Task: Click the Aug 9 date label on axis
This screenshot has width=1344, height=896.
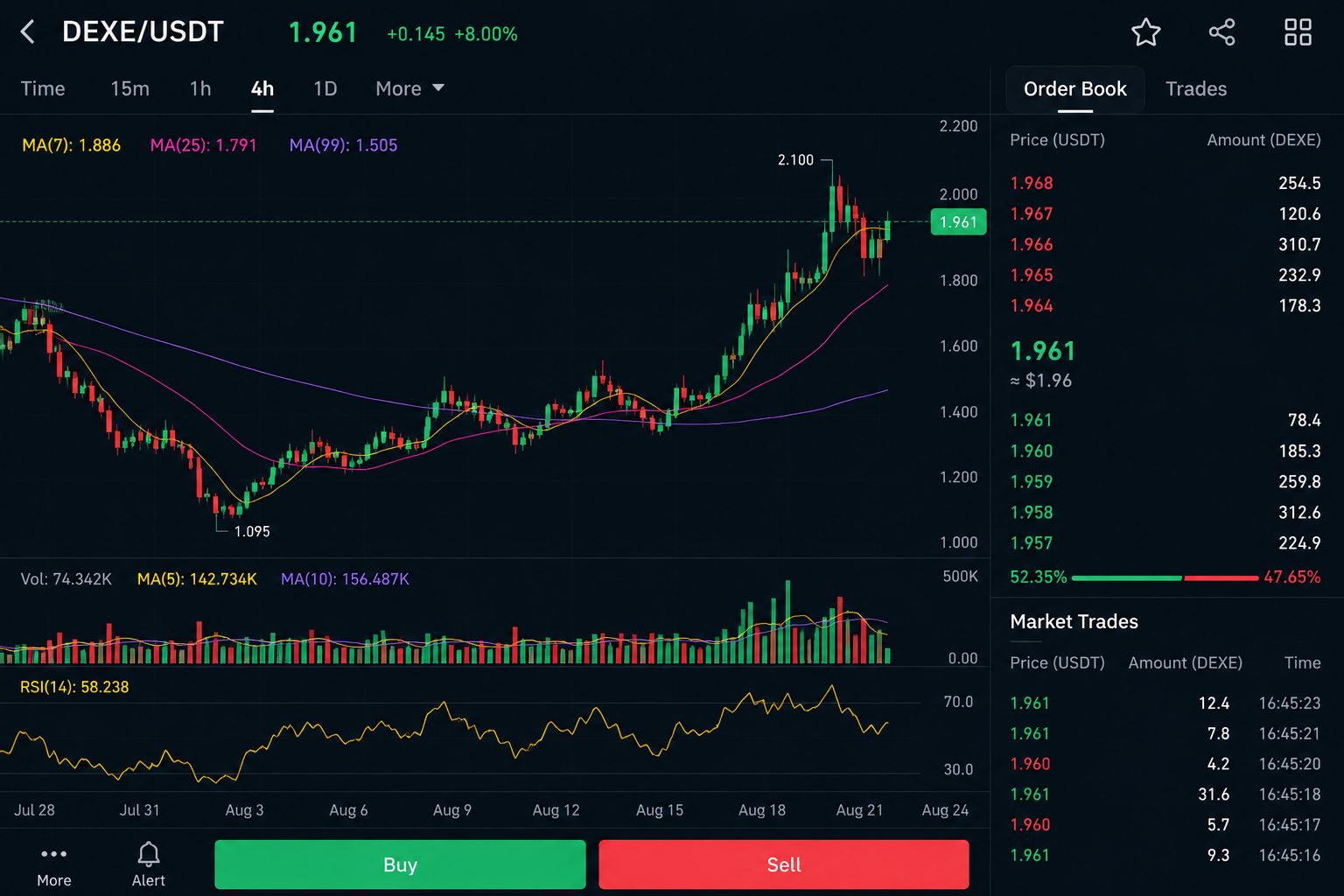Action: point(451,810)
